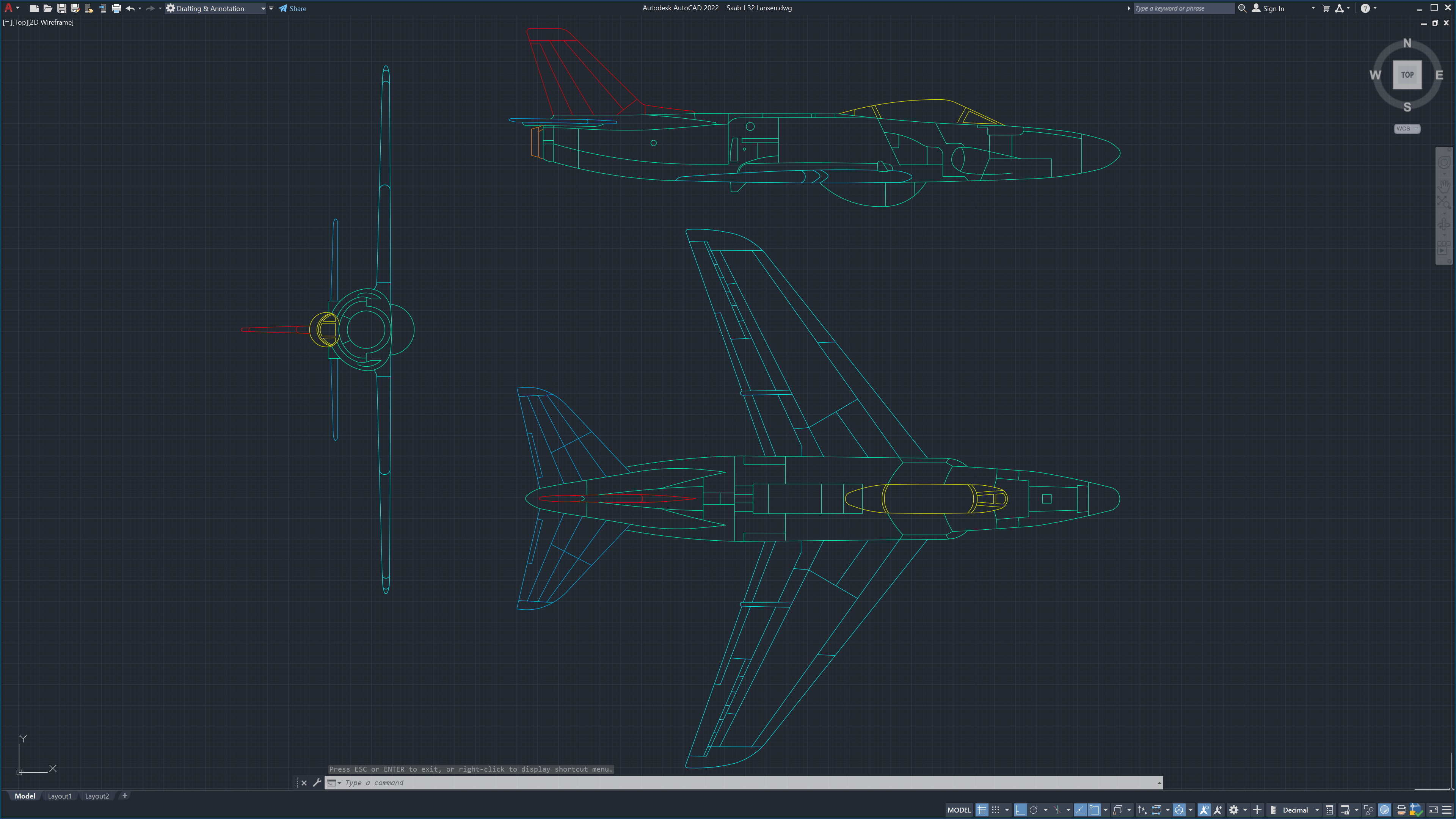Image resolution: width=1456 pixels, height=819 pixels.
Task: Toggle Dynamic UCS in status bar
Action: click(x=1143, y=810)
